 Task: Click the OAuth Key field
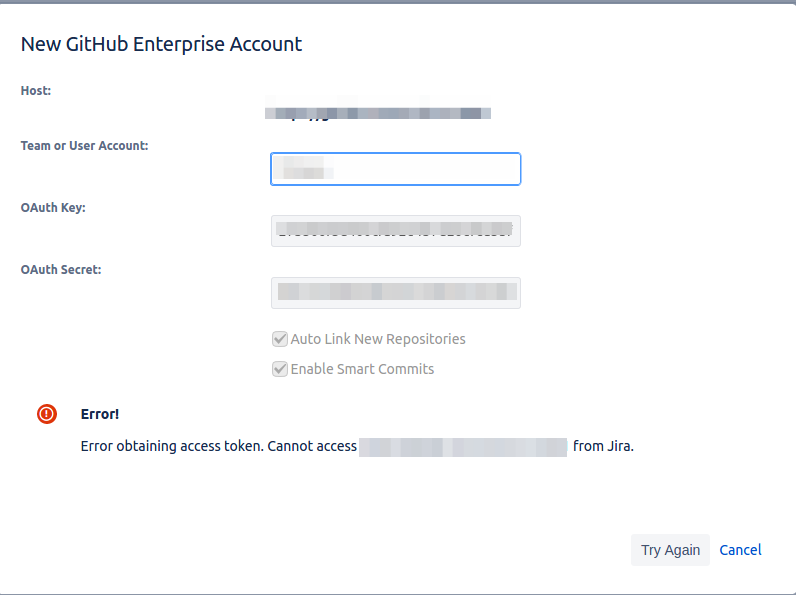(x=395, y=231)
